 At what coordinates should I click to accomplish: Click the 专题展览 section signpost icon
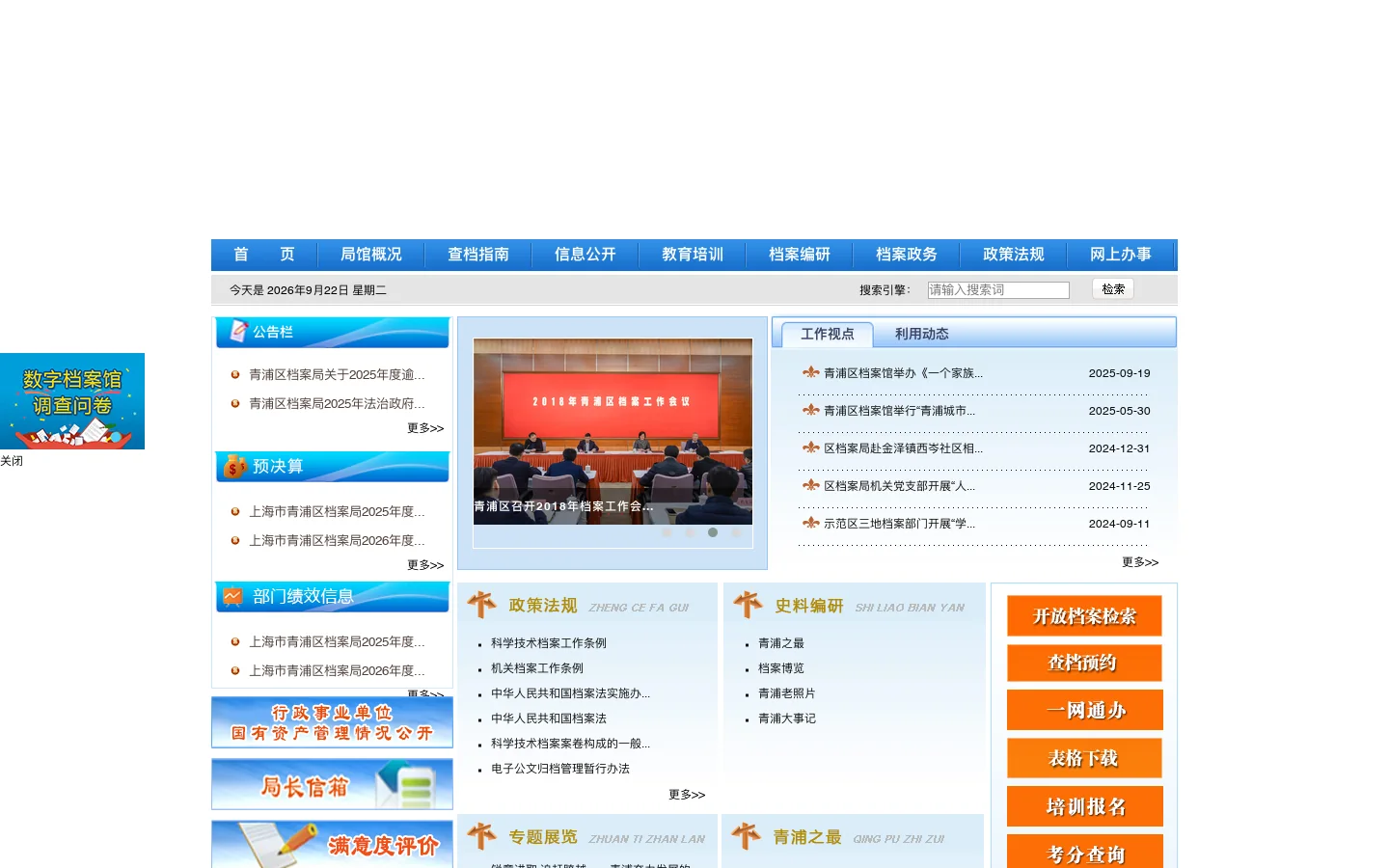[x=481, y=836]
